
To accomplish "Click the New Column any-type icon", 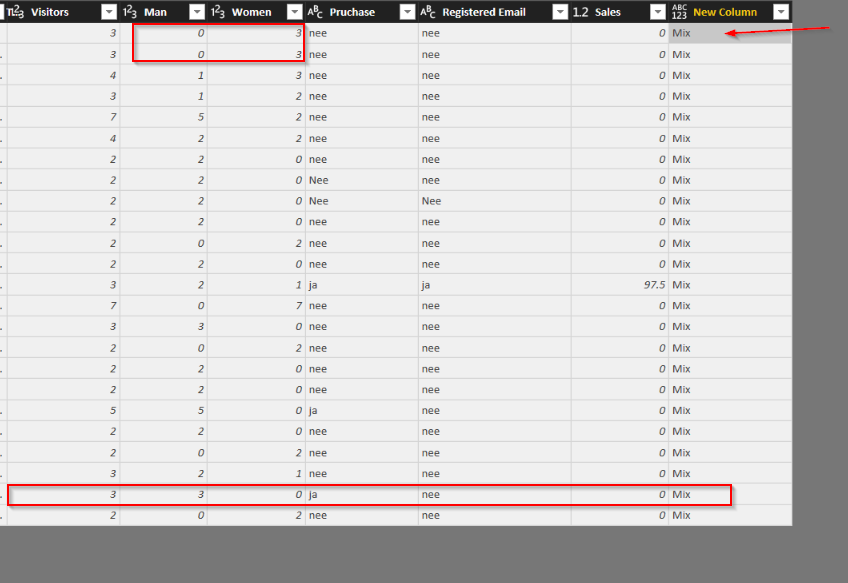I will [679, 12].
